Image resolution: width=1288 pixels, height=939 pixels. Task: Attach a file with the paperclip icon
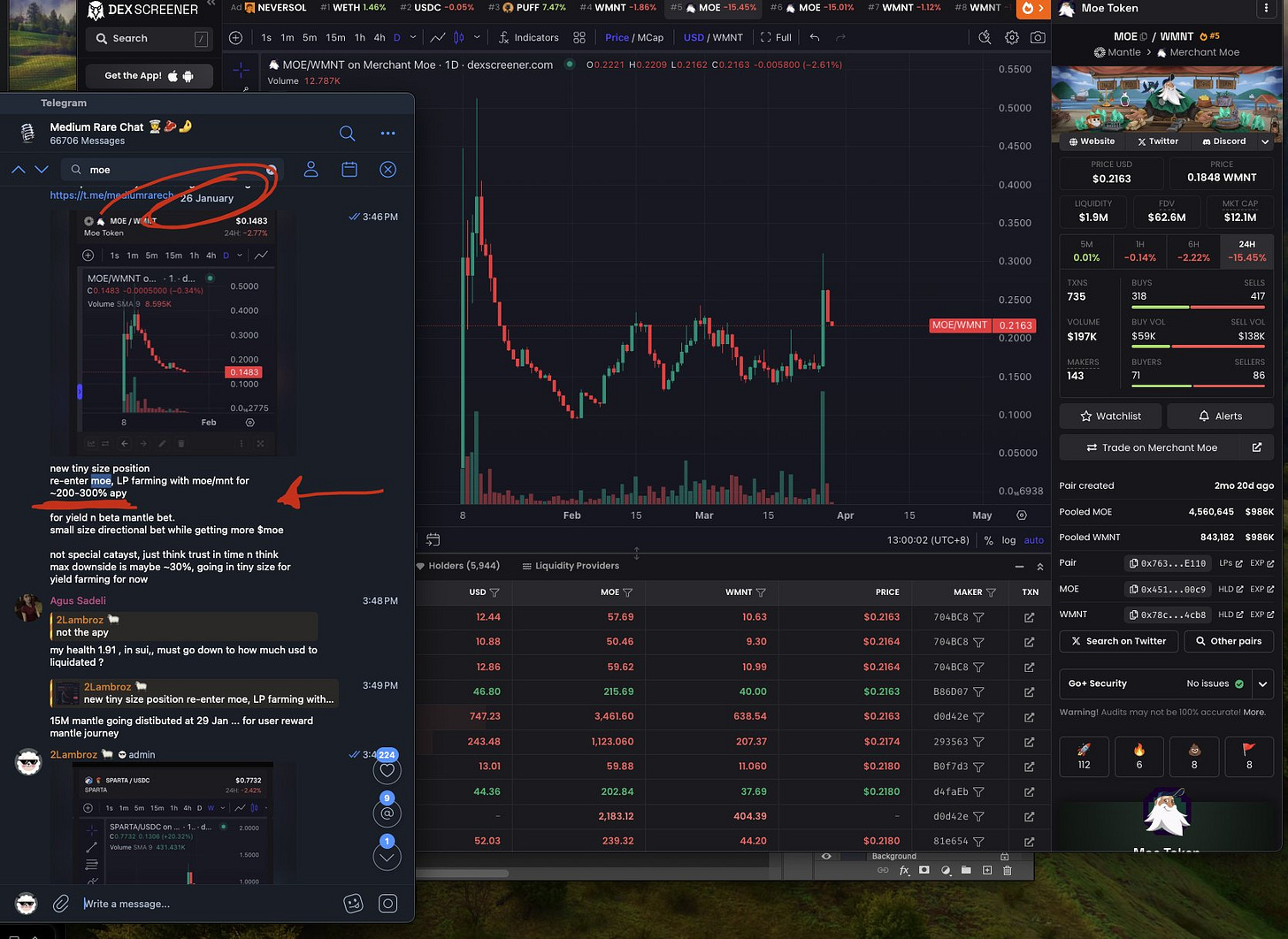click(60, 903)
